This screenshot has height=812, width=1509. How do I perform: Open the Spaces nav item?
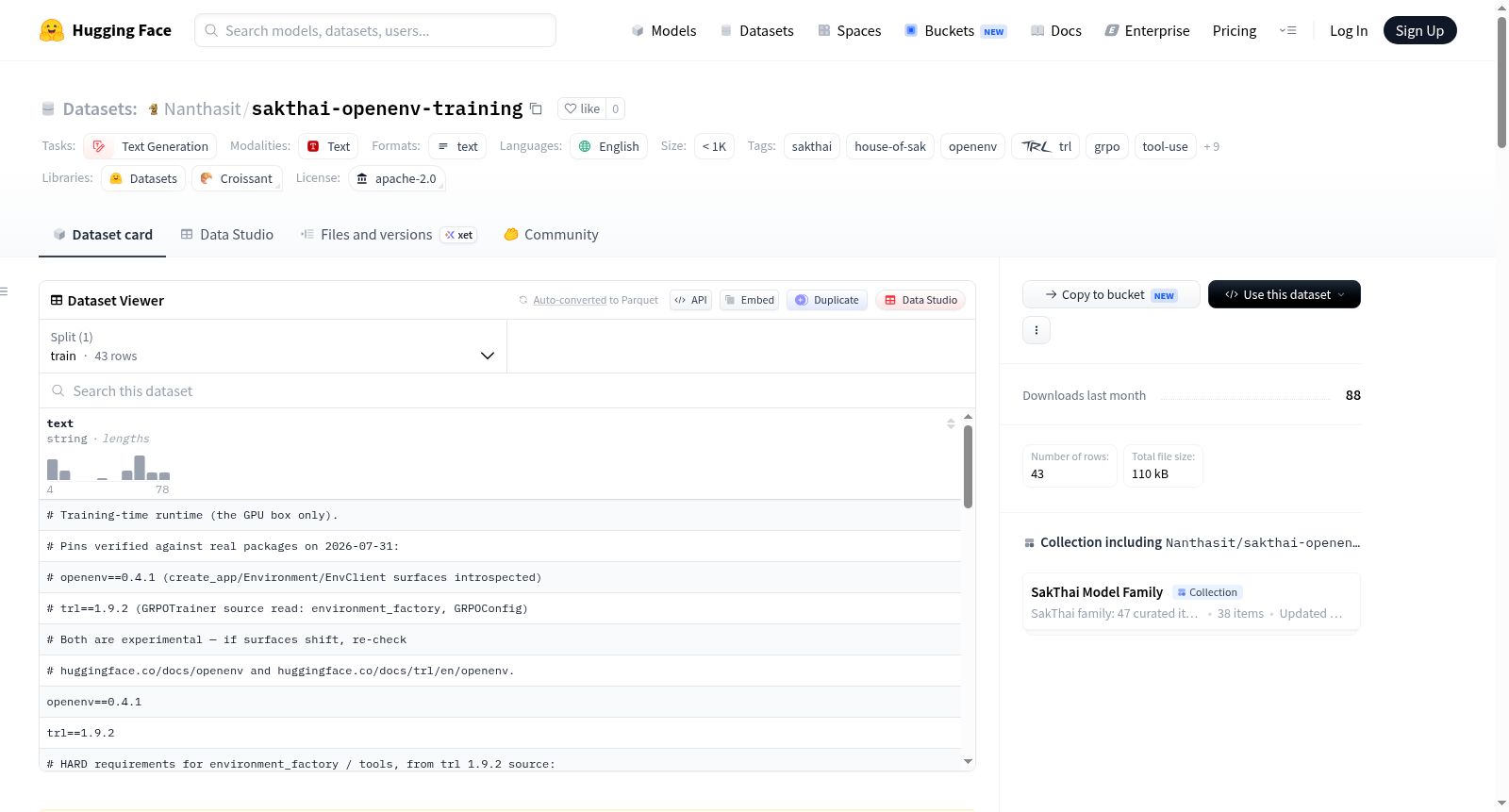pos(849,31)
